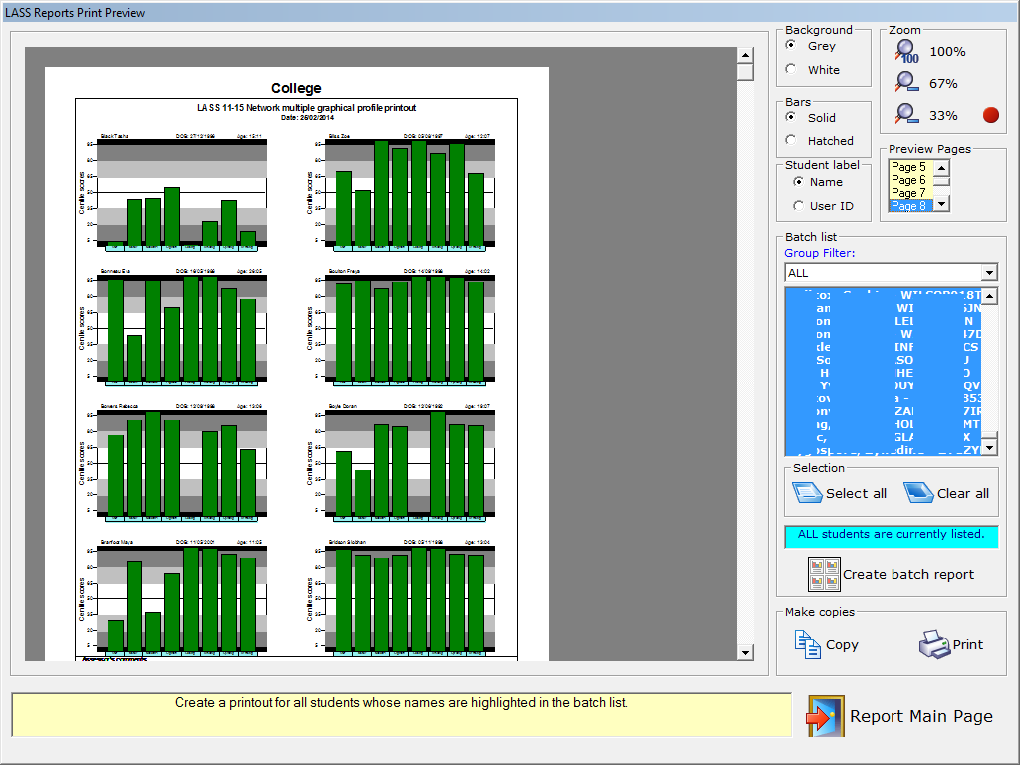The height and width of the screenshot is (765, 1020).
Task: Click the 33% zoom text
Action: pyautogui.click(x=943, y=115)
